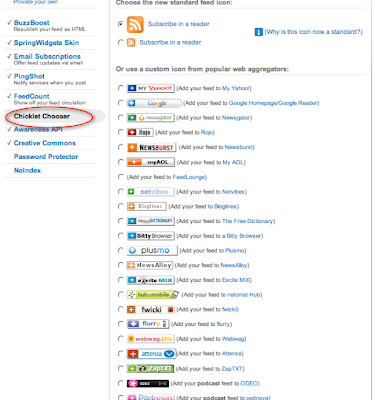Image resolution: width=375 pixels, height=400 pixels.
Task: Click the small orange RSS feed icon
Action: (x=131, y=42)
